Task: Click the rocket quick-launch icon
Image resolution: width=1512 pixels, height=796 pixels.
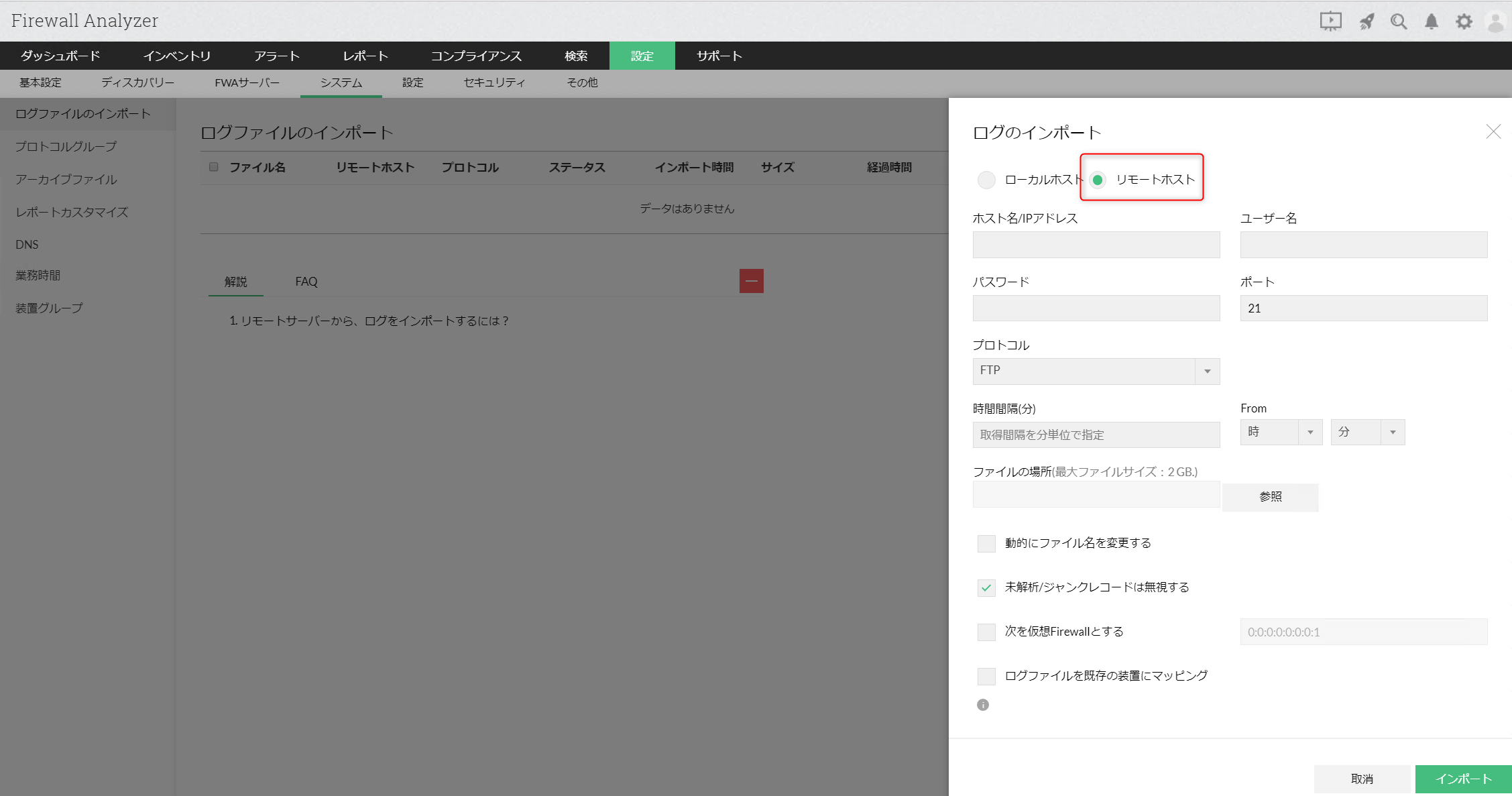Action: (x=1366, y=21)
